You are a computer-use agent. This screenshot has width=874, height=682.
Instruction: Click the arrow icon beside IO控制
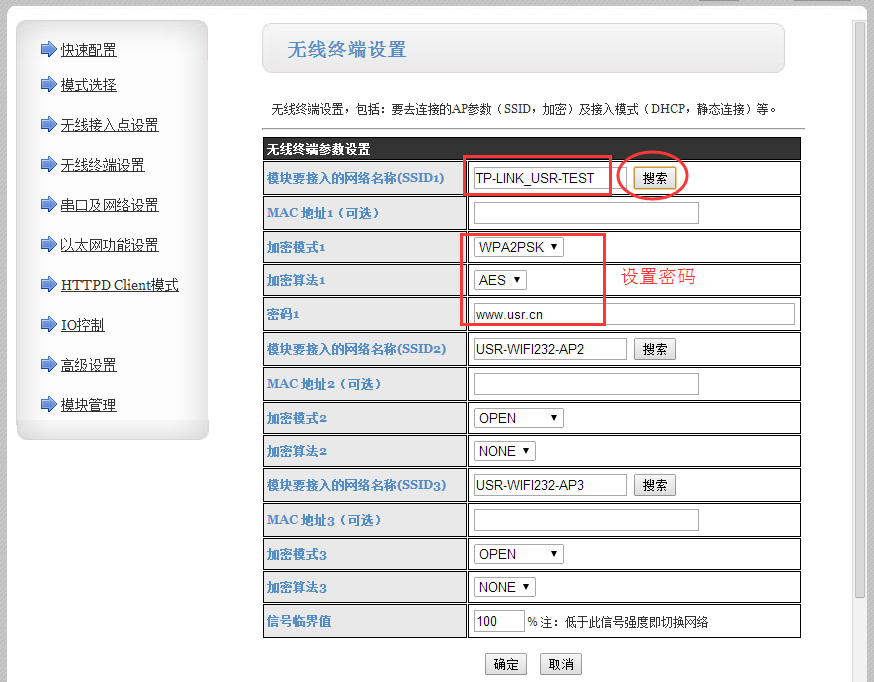tap(48, 324)
